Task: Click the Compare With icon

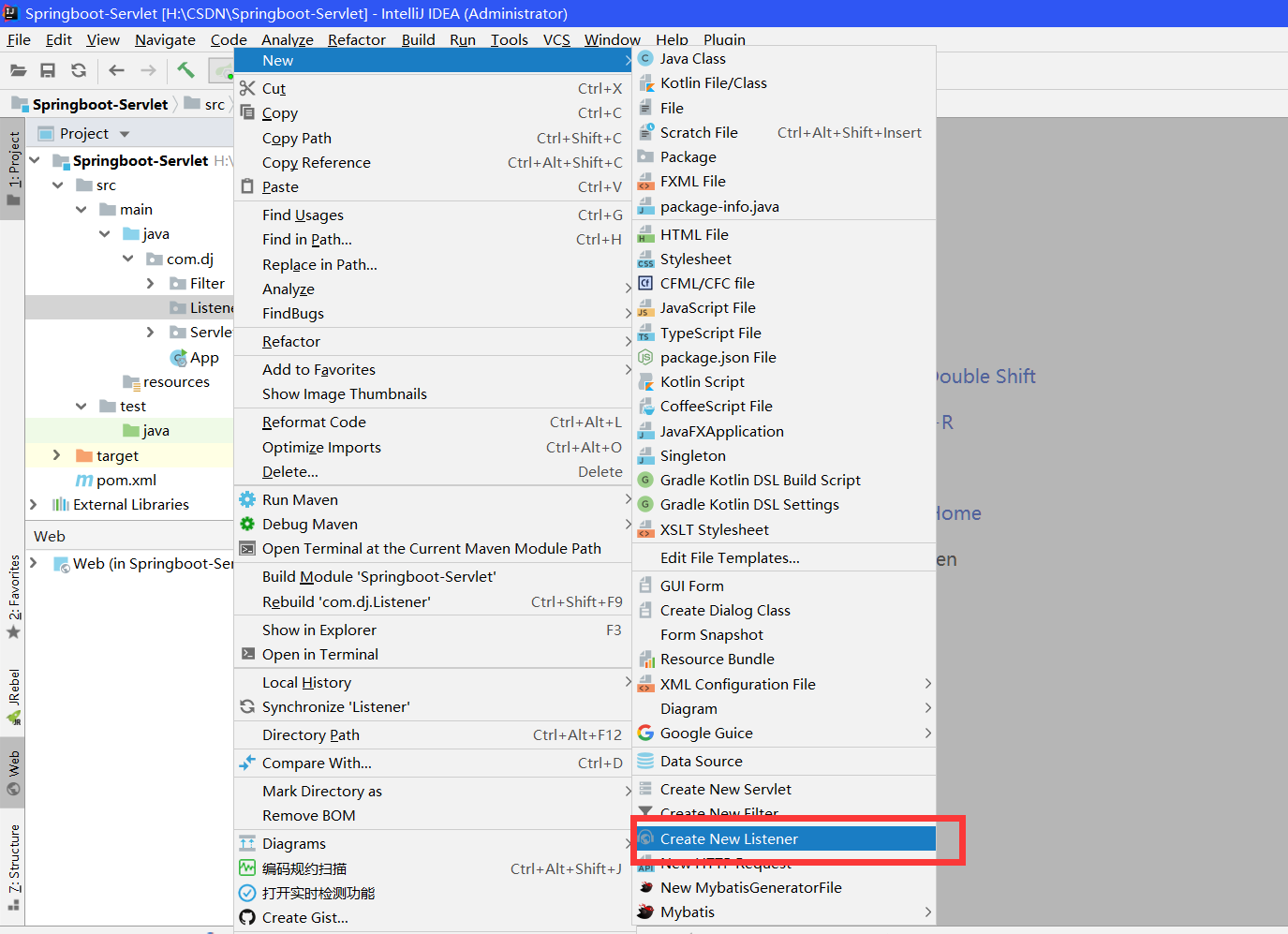Action: click(x=247, y=763)
